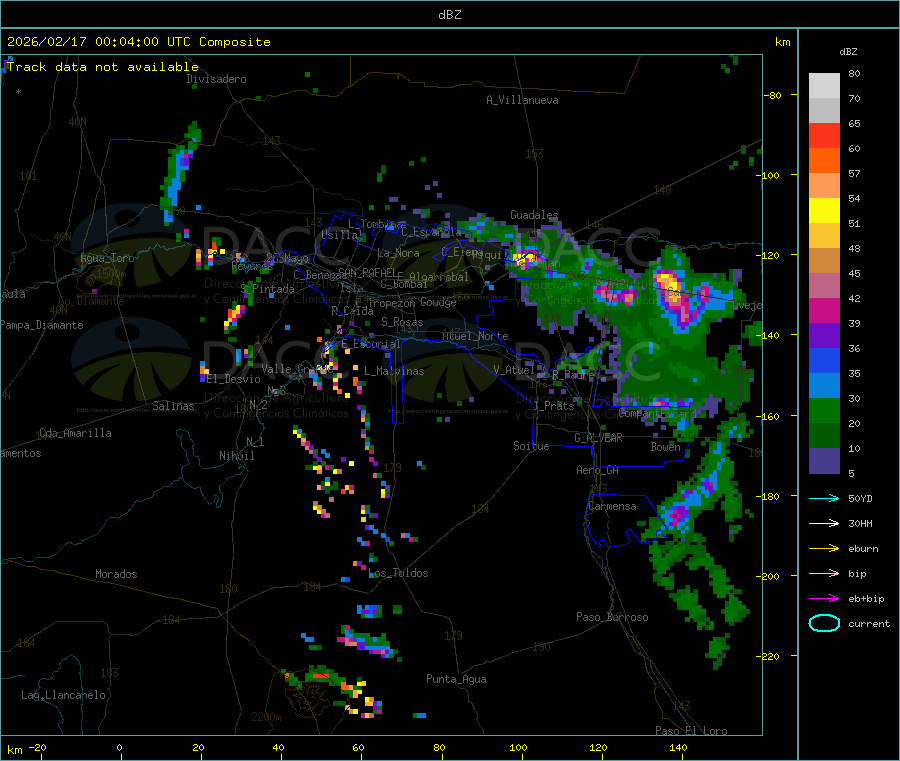Click the 'Guadales' map label
Viewport: 900px width, 761px height.
(534, 215)
